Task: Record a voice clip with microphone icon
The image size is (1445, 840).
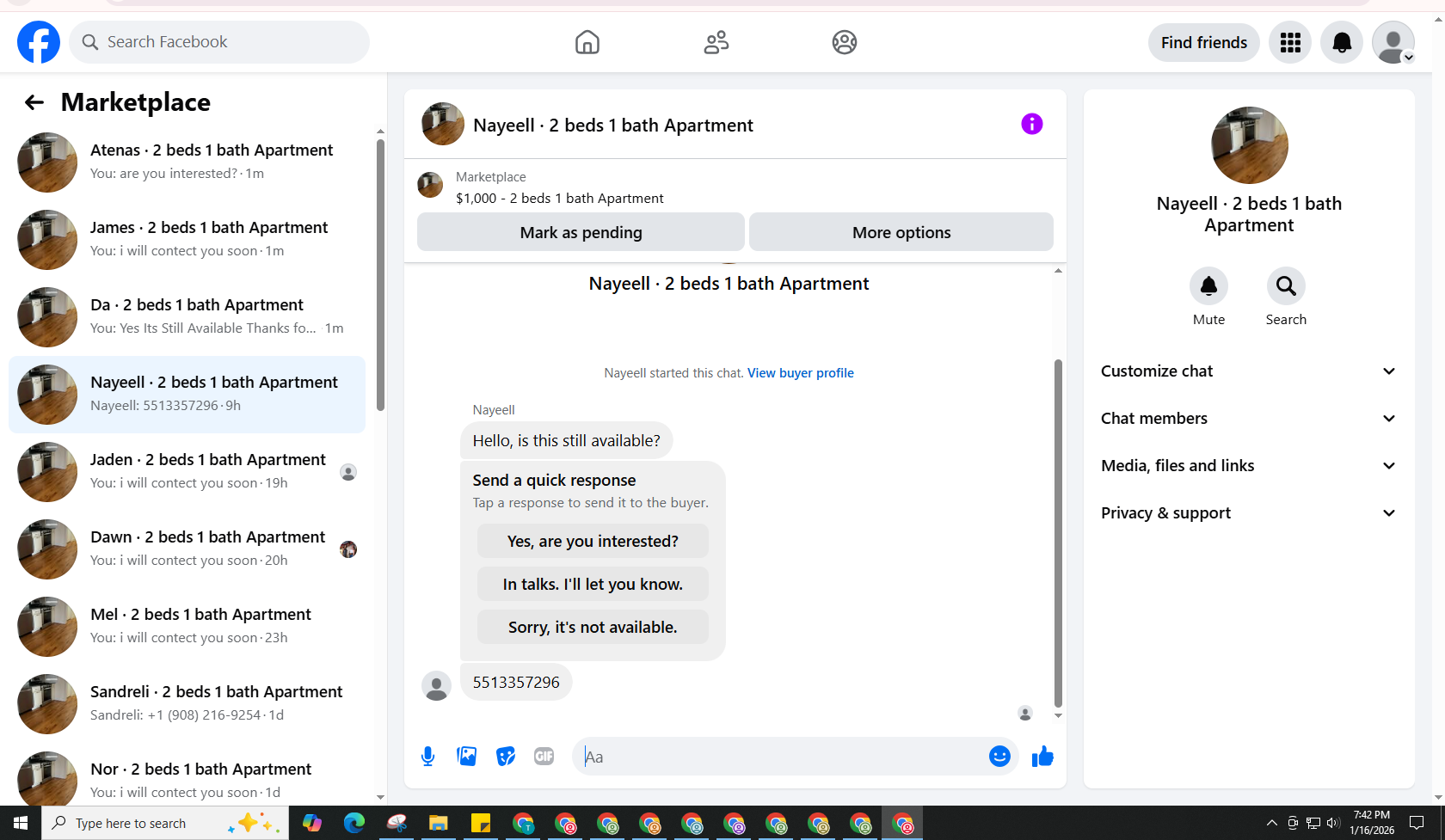Action: 427,757
